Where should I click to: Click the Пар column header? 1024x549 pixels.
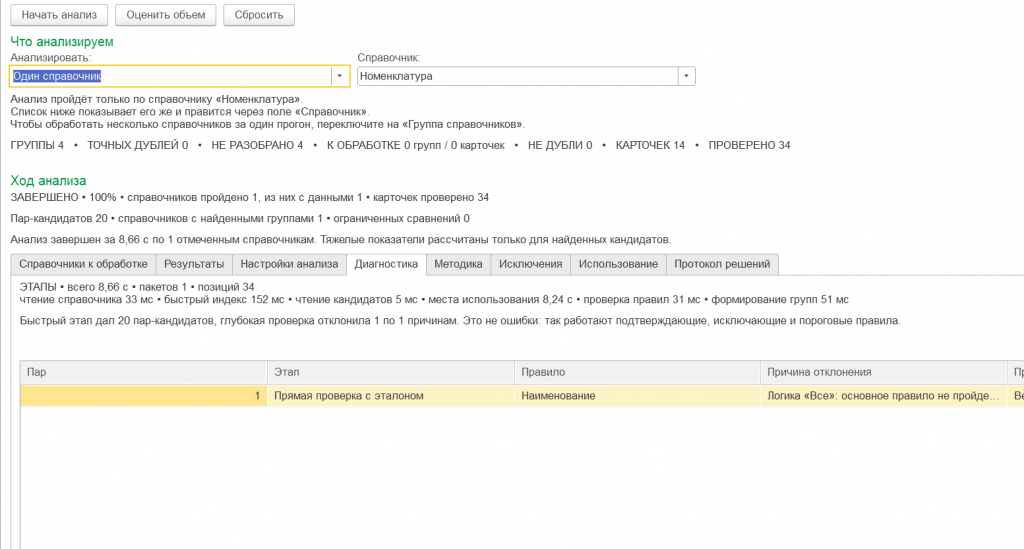point(144,372)
